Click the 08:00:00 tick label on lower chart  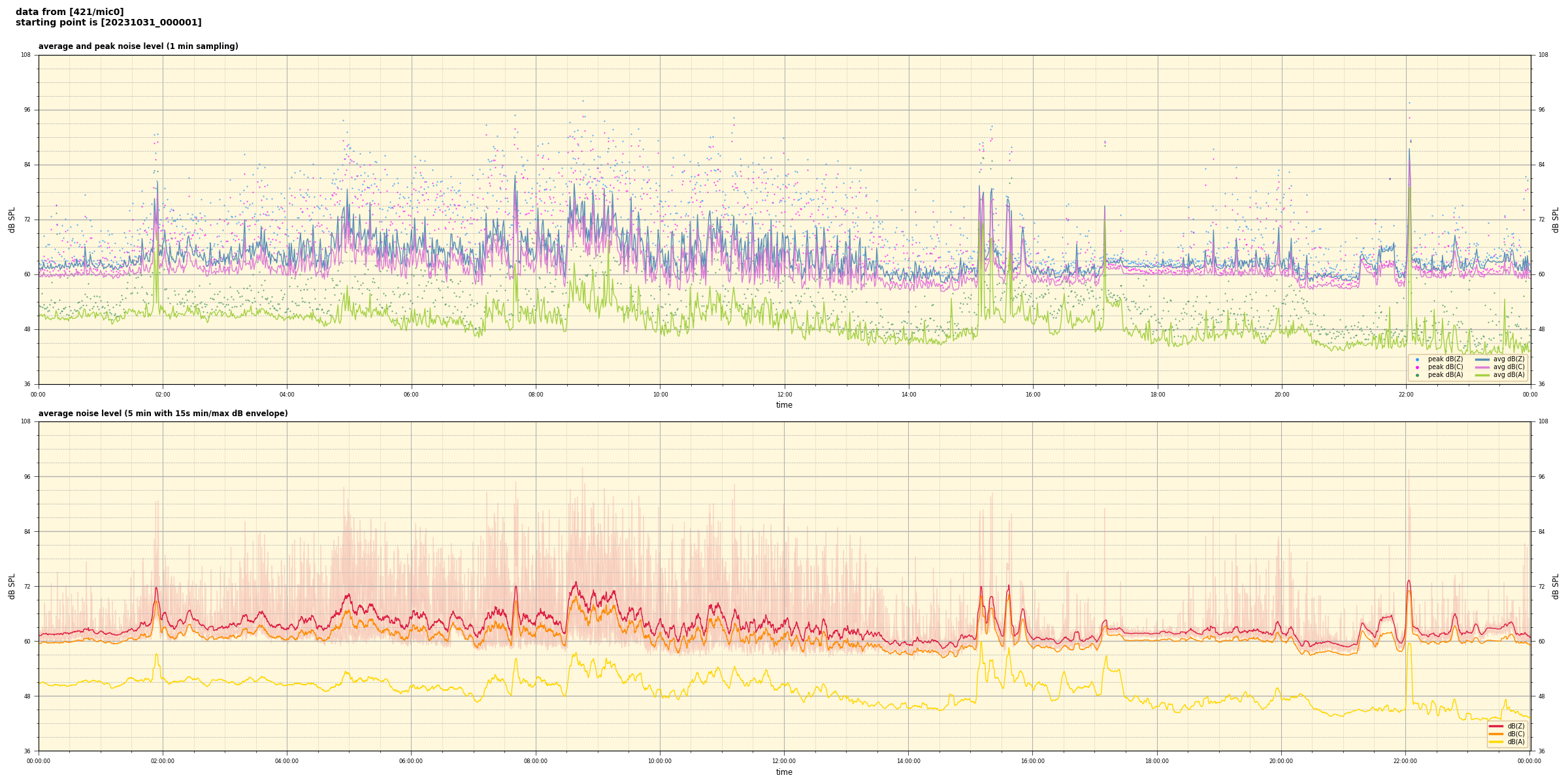[536, 761]
